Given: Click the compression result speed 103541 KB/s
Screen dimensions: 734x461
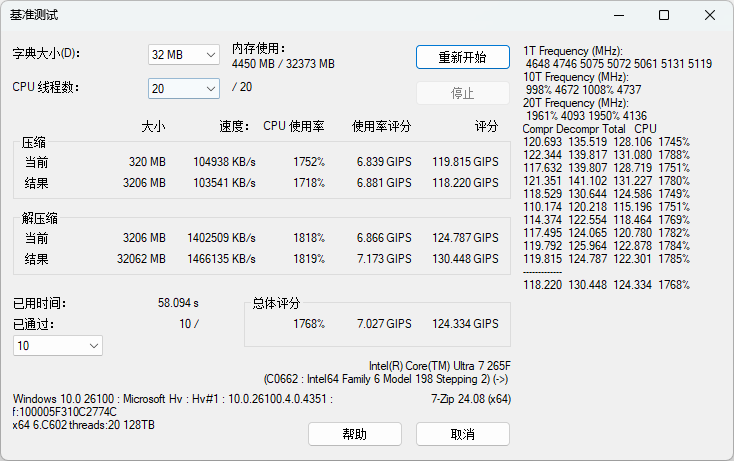Looking at the screenshot, I should [x=224, y=183].
